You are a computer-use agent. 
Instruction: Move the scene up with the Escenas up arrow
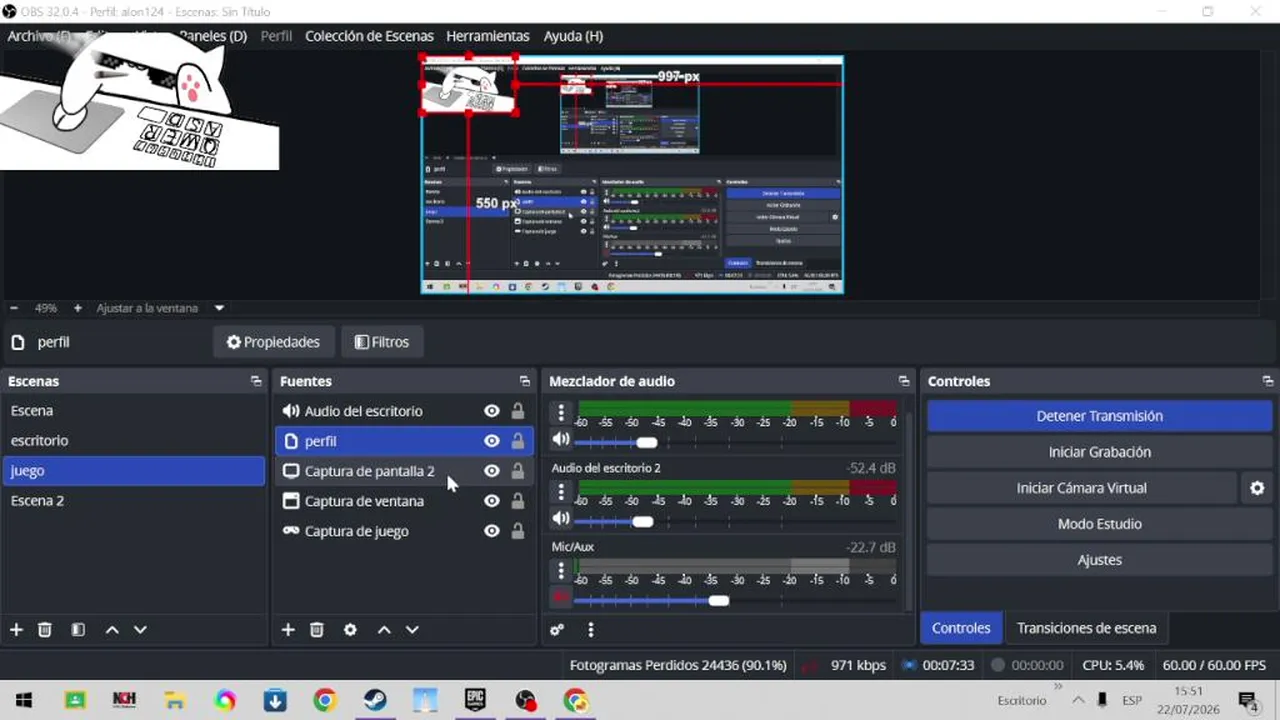click(x=112, y=630)
